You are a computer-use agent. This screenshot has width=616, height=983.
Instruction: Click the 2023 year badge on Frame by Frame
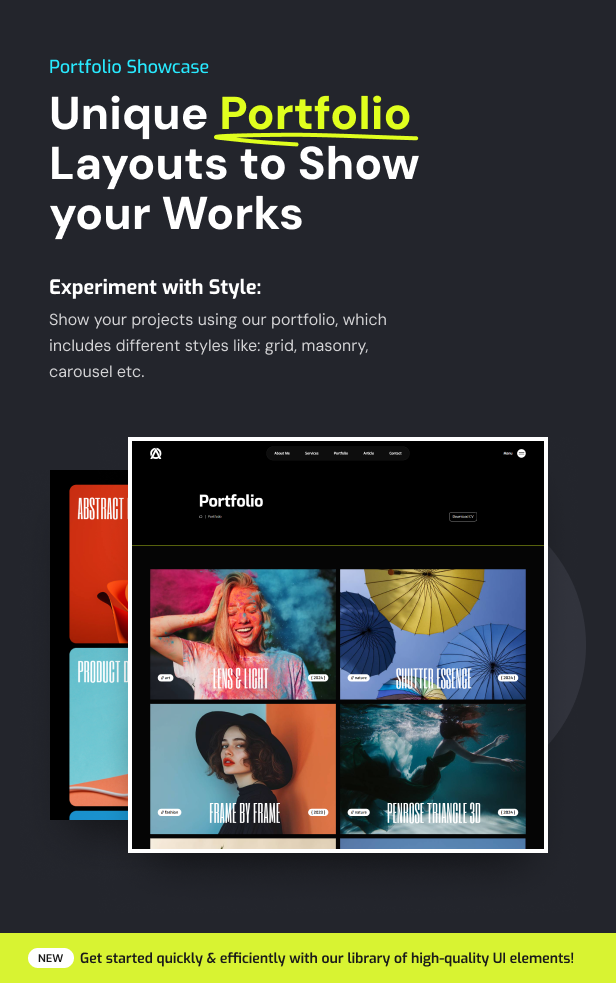click(318, 812)
